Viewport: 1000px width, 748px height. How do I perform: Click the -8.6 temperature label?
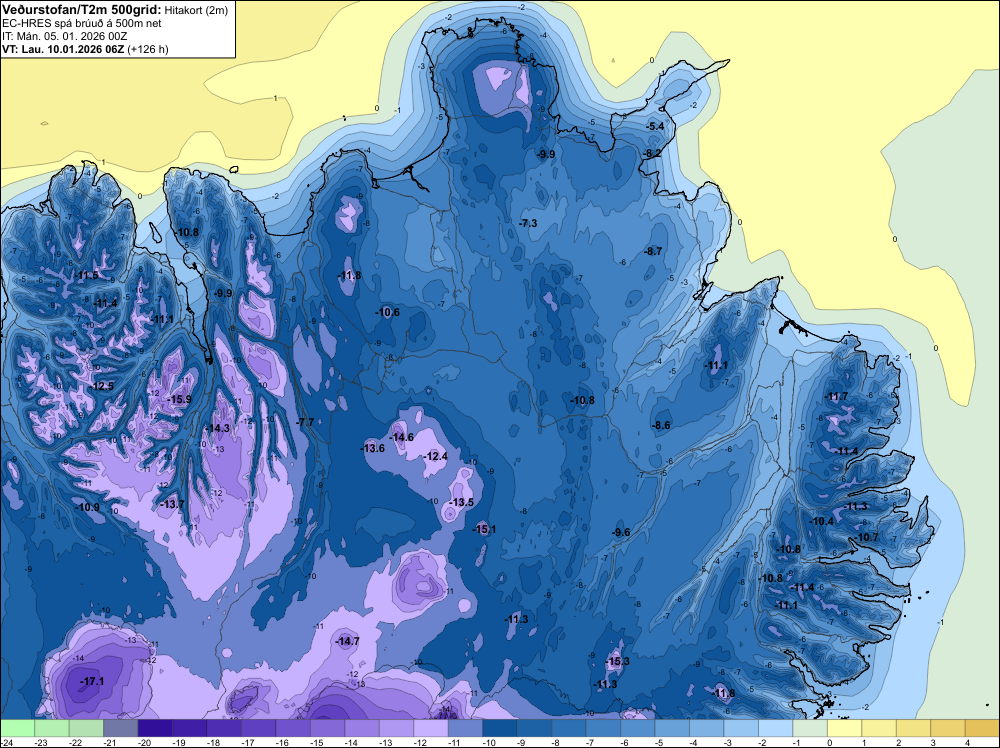tap(661, 425)
